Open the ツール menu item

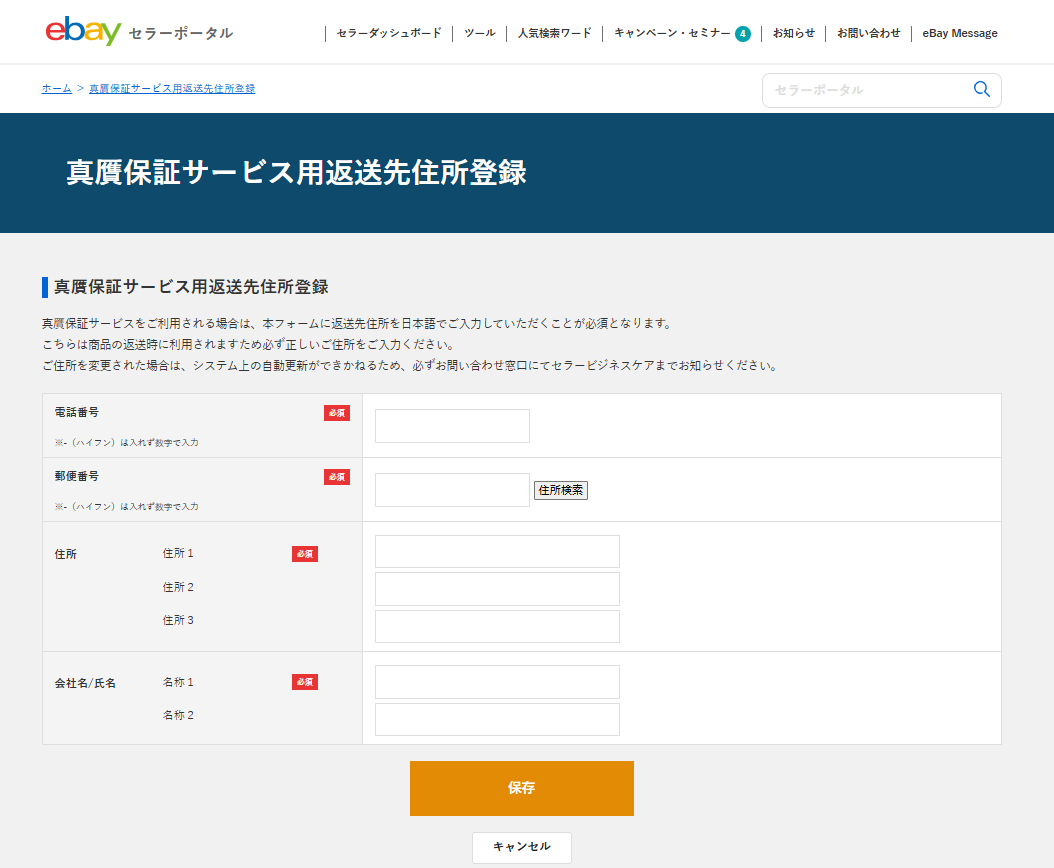point(479,32)
